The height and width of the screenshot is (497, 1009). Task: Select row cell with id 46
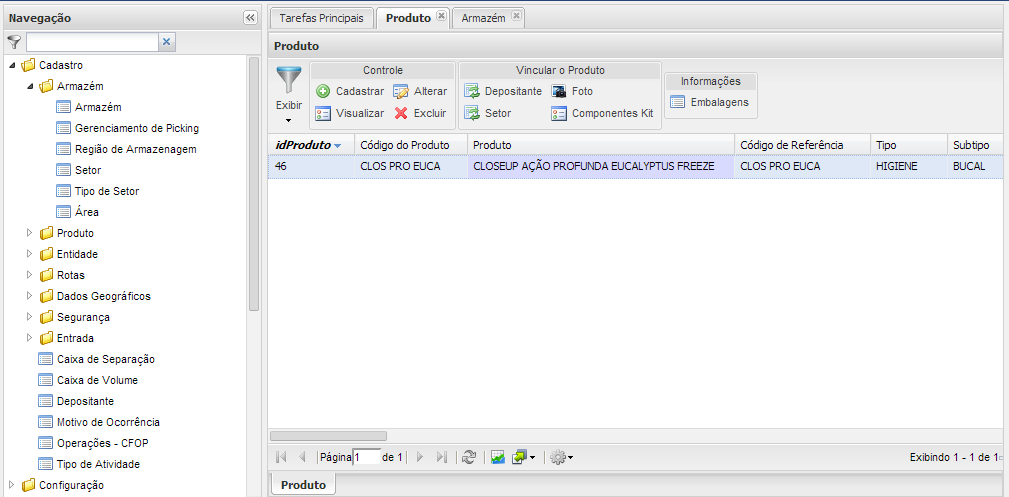311,166
